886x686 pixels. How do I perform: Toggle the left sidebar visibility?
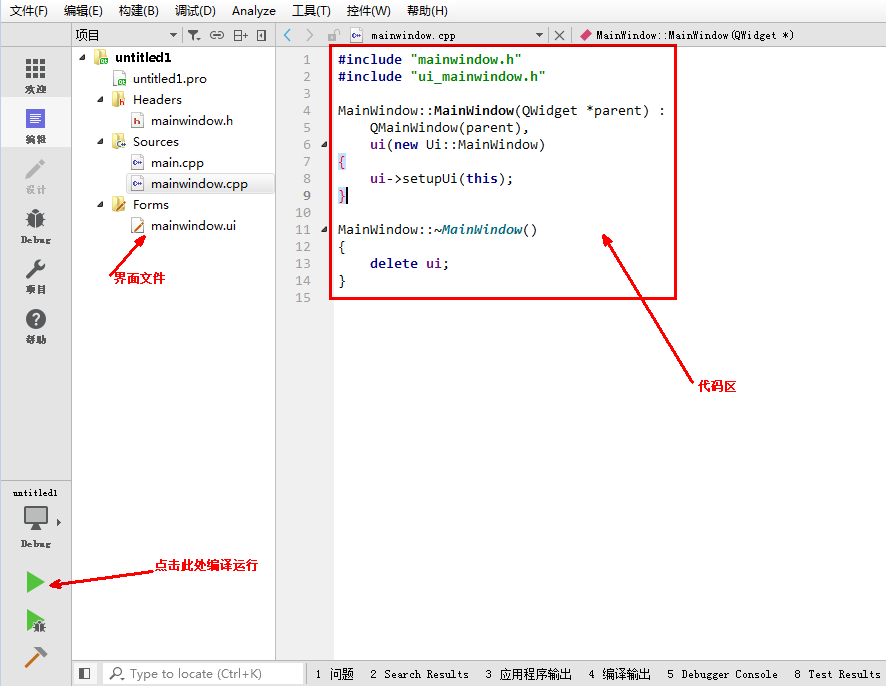pos(85,674)
